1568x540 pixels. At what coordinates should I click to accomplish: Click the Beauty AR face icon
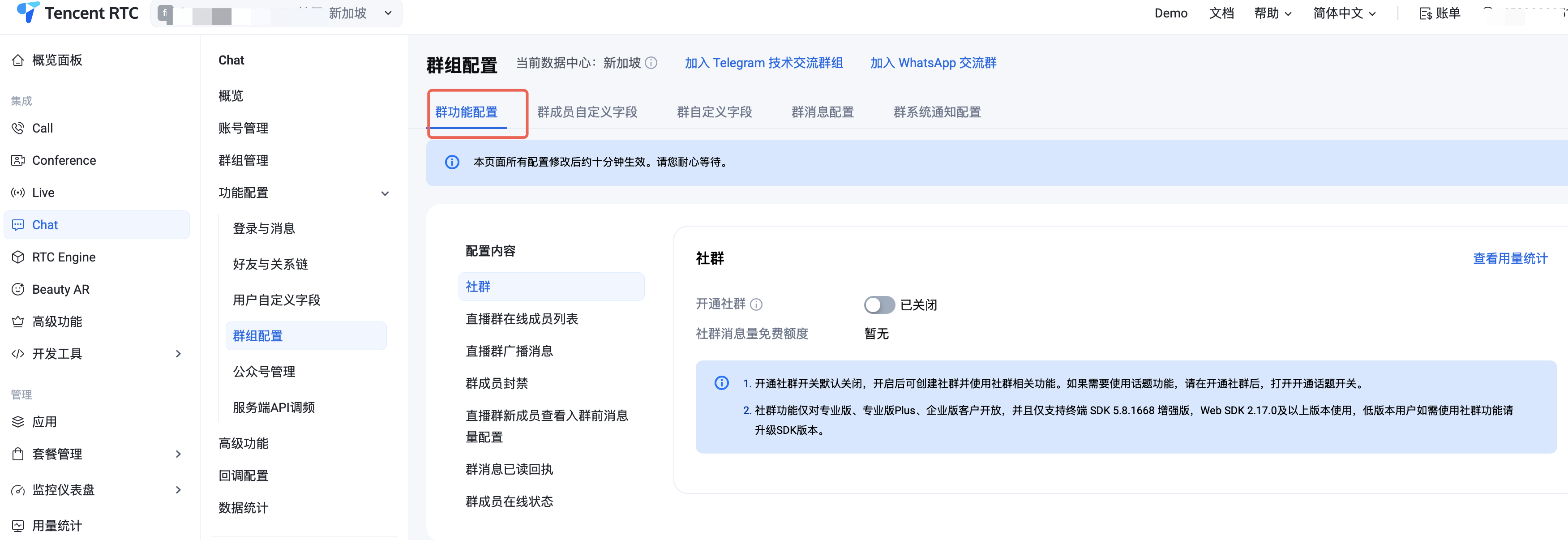tap(17, 290)
